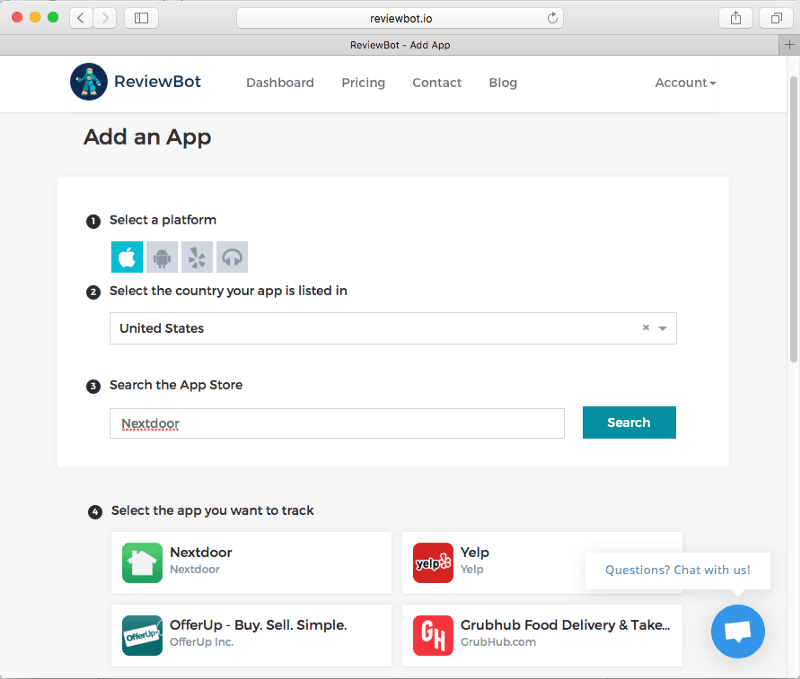Click the OfferUp app icon
This screenshot has width=800, height=679.
142,635
